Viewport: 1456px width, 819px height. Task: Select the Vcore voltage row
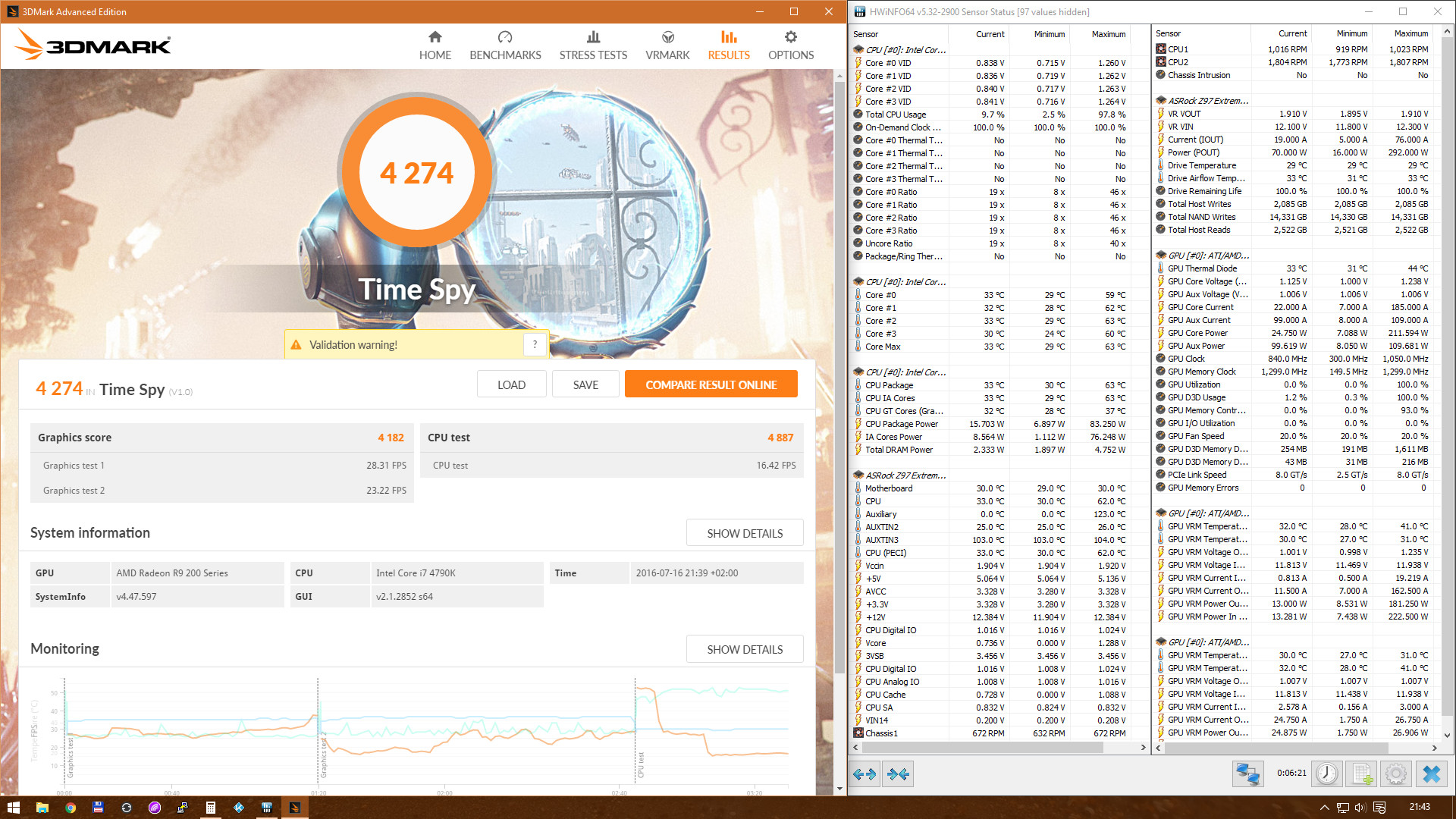[990, 643]
